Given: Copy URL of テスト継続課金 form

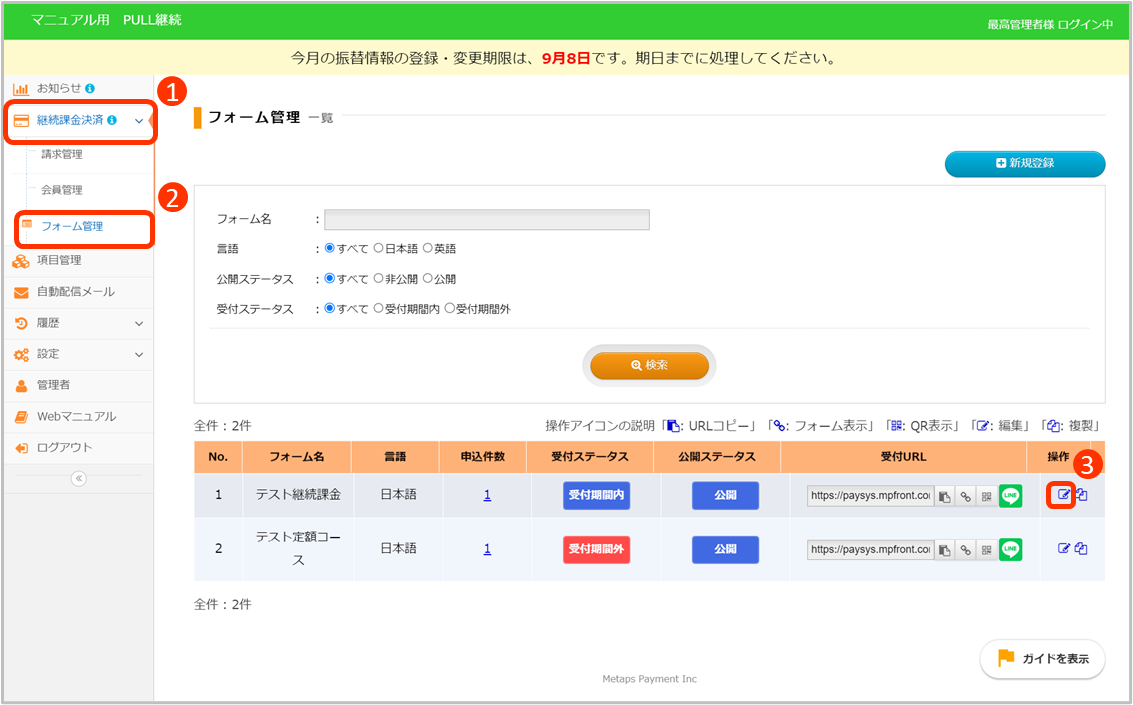Looking at the screenshot, I should [944, 496].
